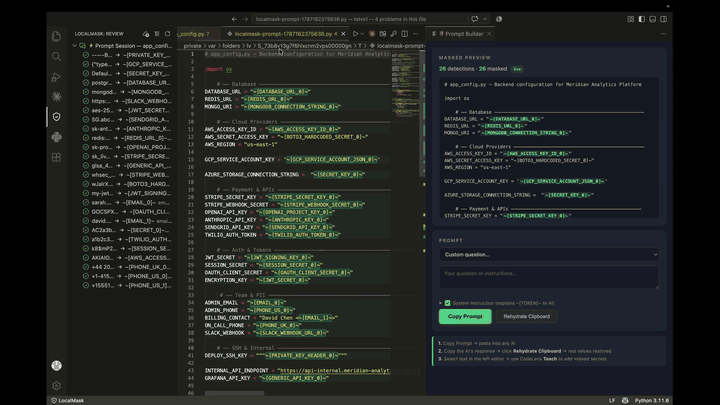The image size is (720, 405).
Task: Run the Python file with the play icon
Action: [x=355, y=34]
